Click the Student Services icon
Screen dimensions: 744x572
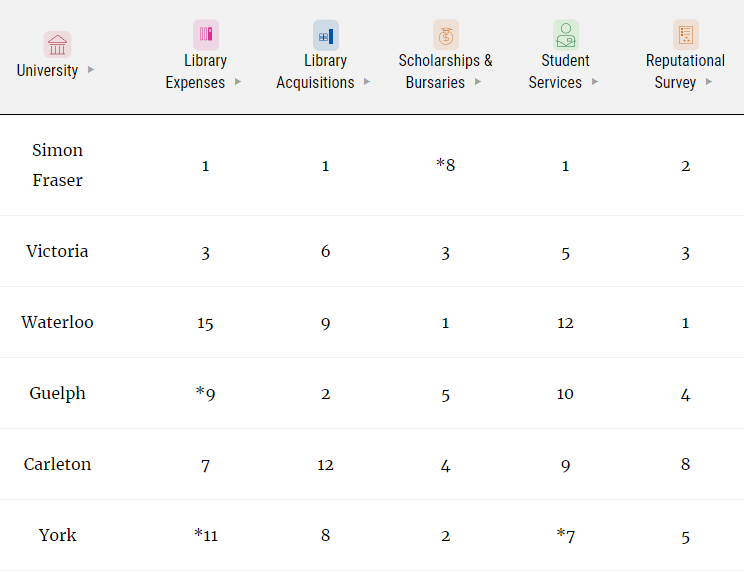coord(566,34)
